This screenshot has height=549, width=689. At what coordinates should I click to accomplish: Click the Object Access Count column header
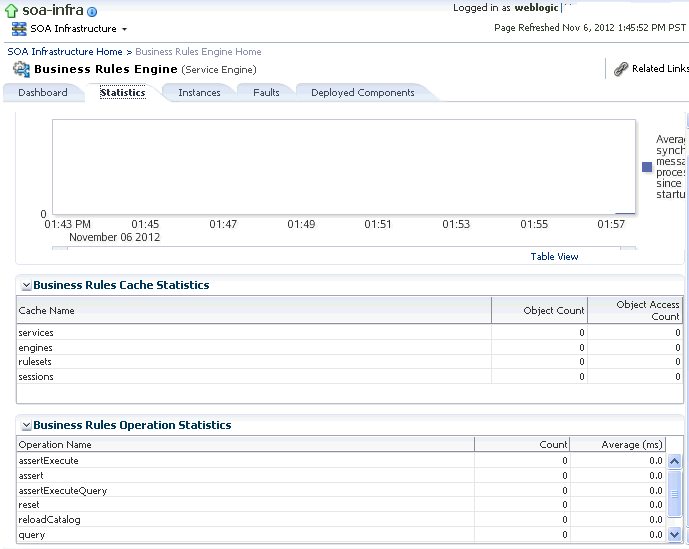point(635,311)
